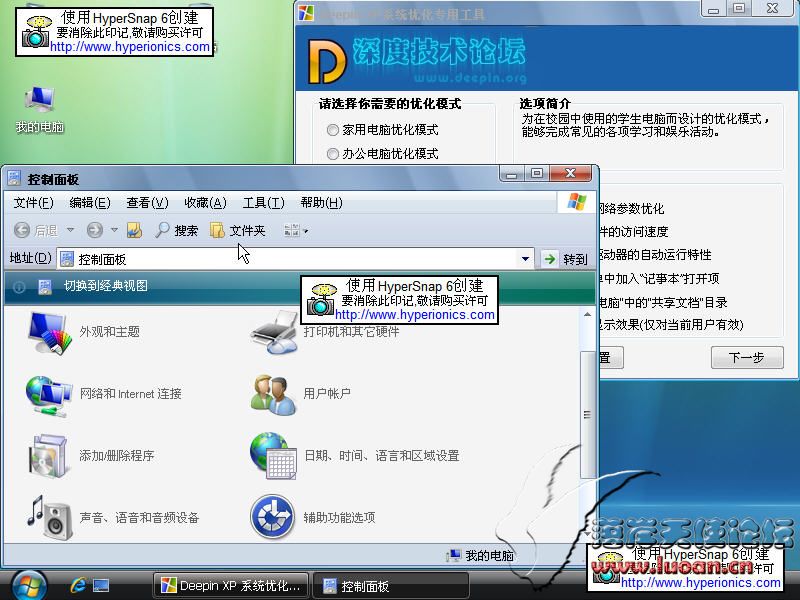The width and height of the screenshot is (800, 600).
Task: Open the File (文件) menu
Action: pyautogui.click(x=33, y=203)
